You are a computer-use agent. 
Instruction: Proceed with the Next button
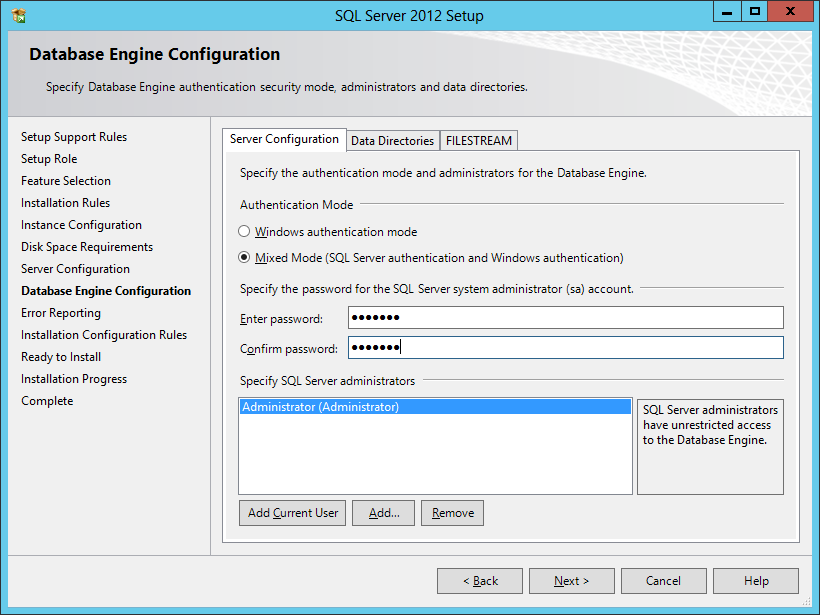click(571, 581)
